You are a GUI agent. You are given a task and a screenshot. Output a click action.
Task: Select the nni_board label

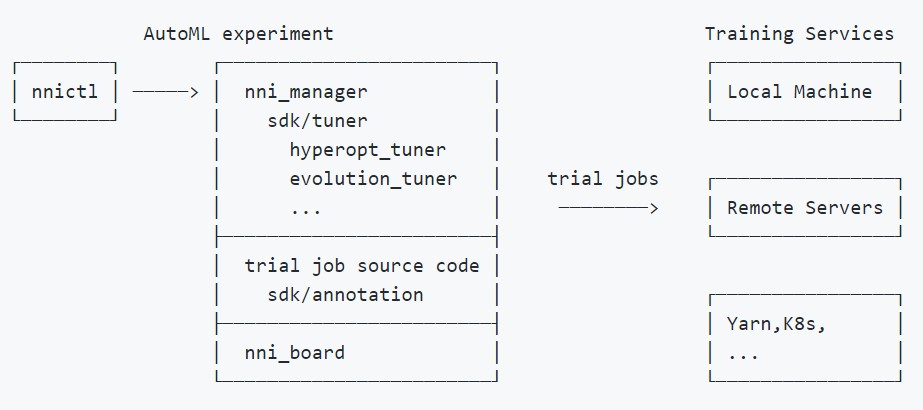click(295, 352)
